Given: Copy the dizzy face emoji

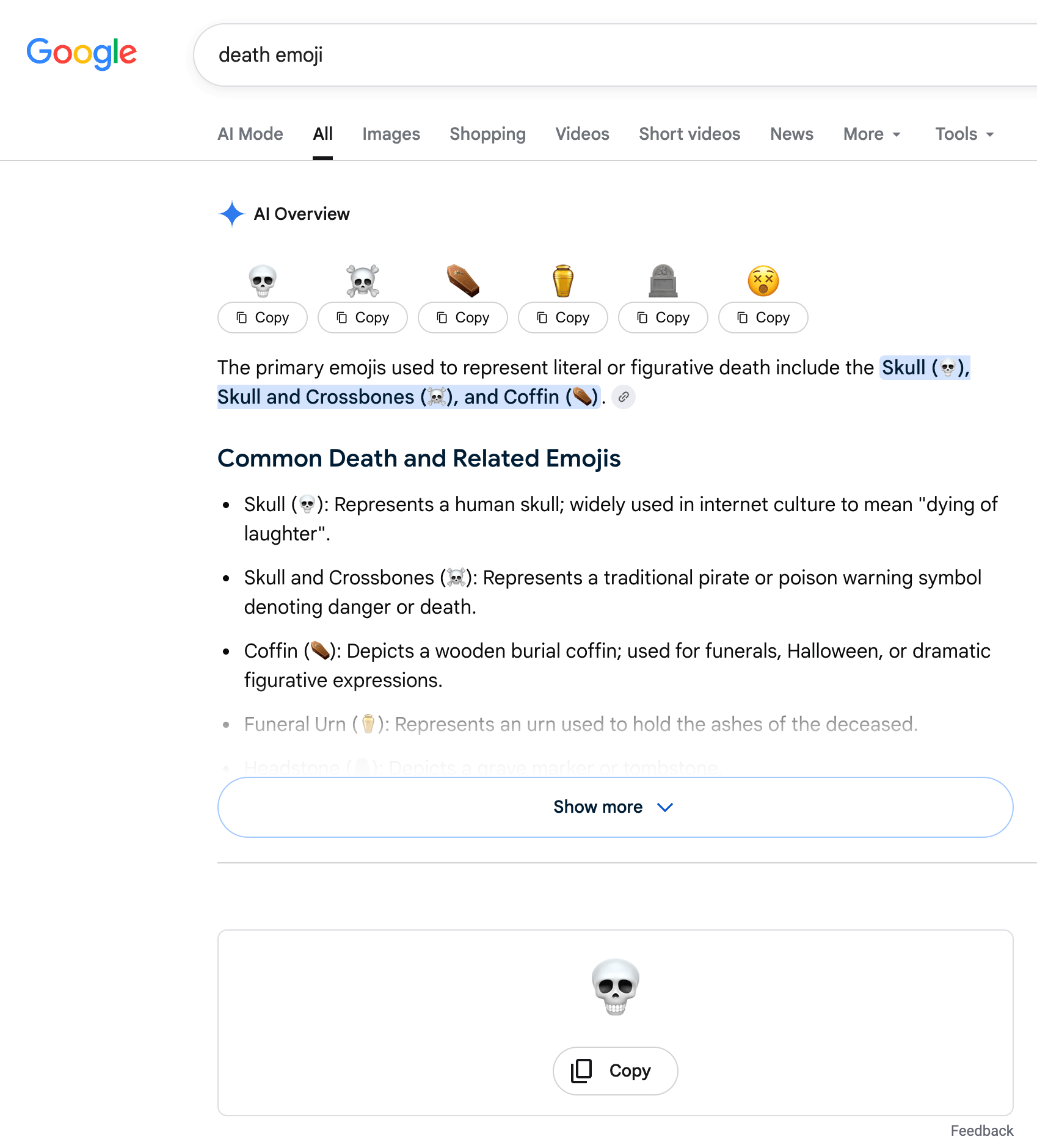Looking at the screenshot, I should (x=763, y=318).
